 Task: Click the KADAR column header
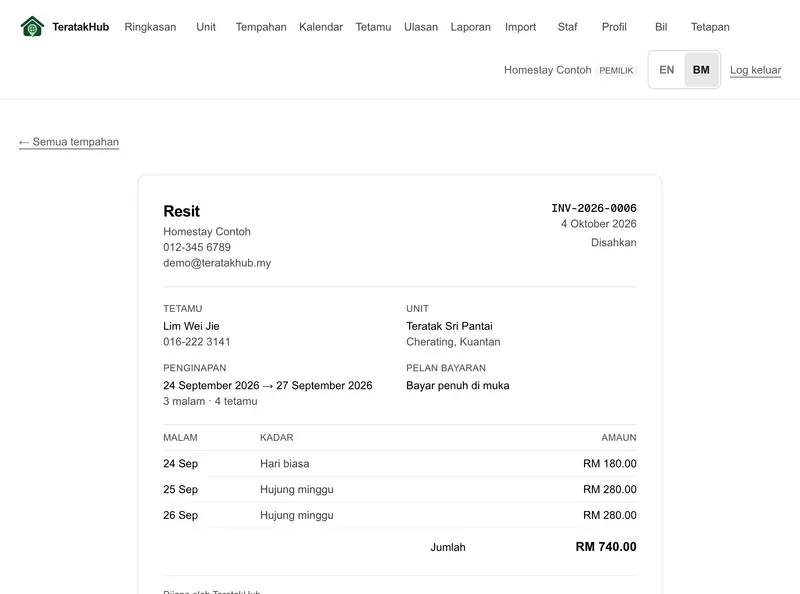277,438
